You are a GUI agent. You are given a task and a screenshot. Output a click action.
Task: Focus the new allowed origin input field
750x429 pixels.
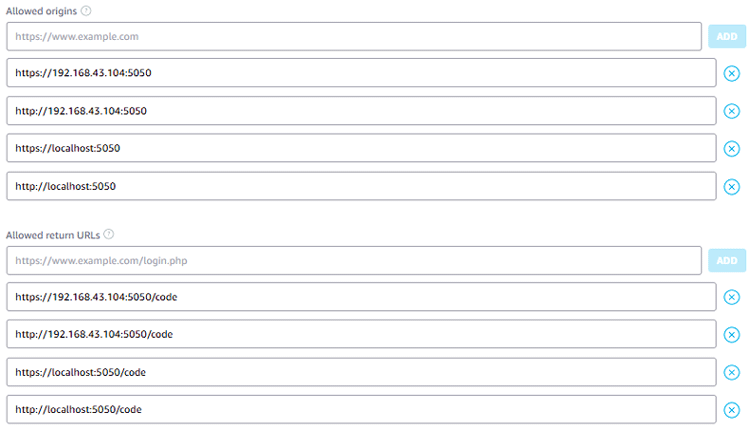pos(354,37)
